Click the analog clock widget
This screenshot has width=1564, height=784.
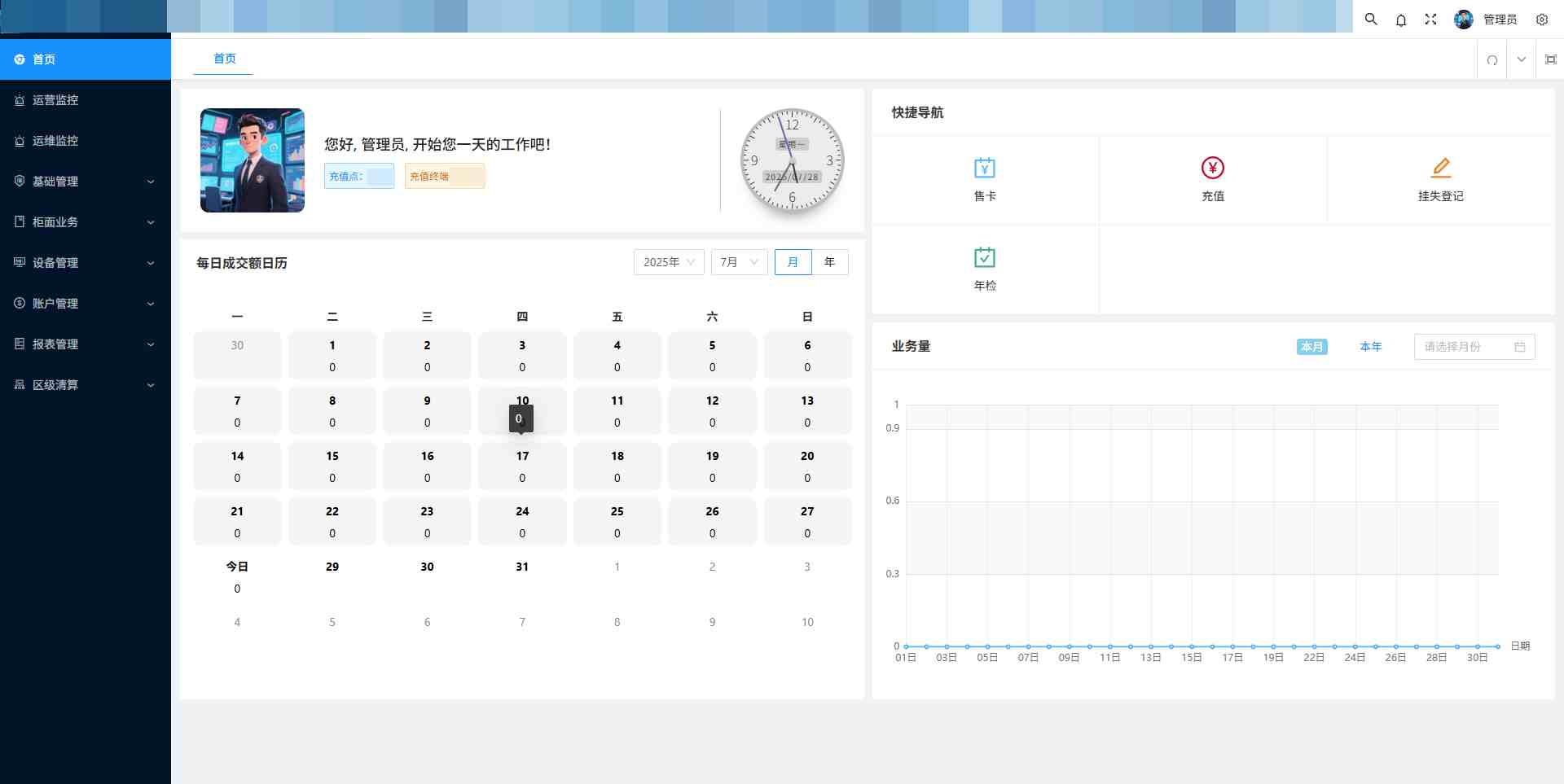(x=792, y=160)
